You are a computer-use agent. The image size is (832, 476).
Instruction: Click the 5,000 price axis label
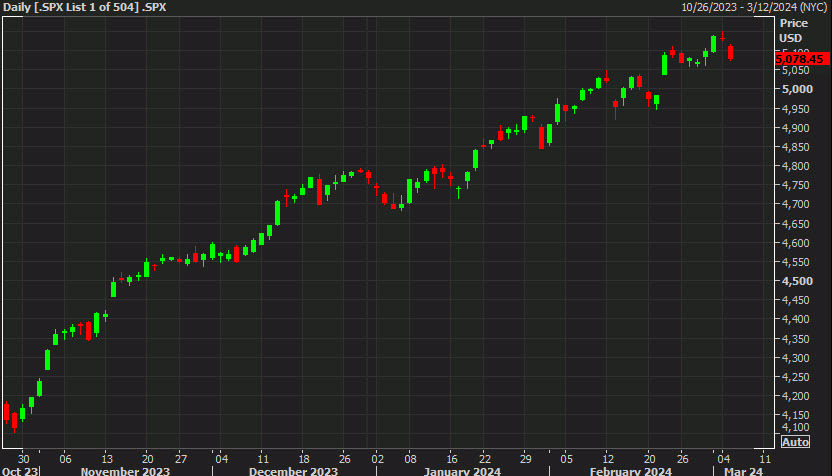[797, 89]
